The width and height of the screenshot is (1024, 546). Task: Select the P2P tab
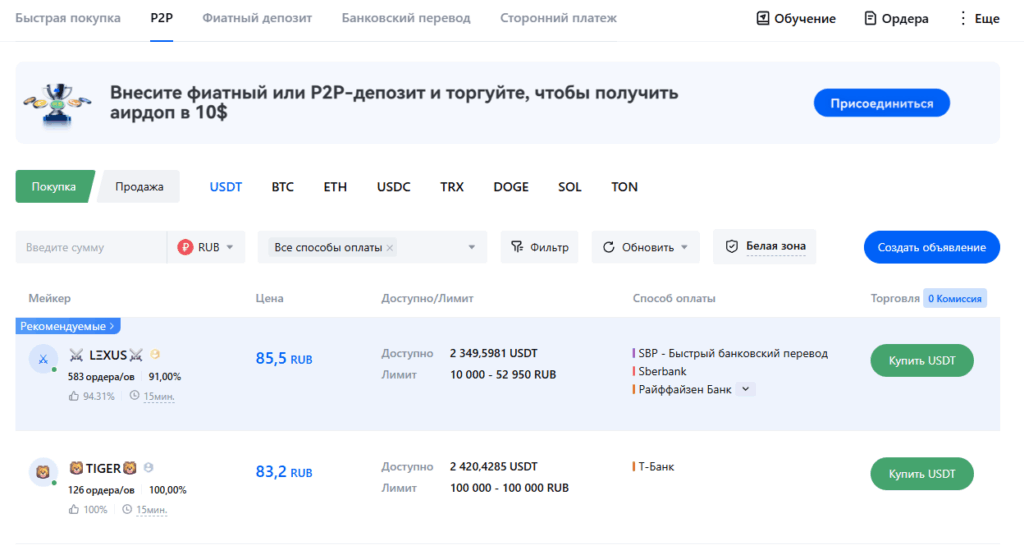pos(161,18)
